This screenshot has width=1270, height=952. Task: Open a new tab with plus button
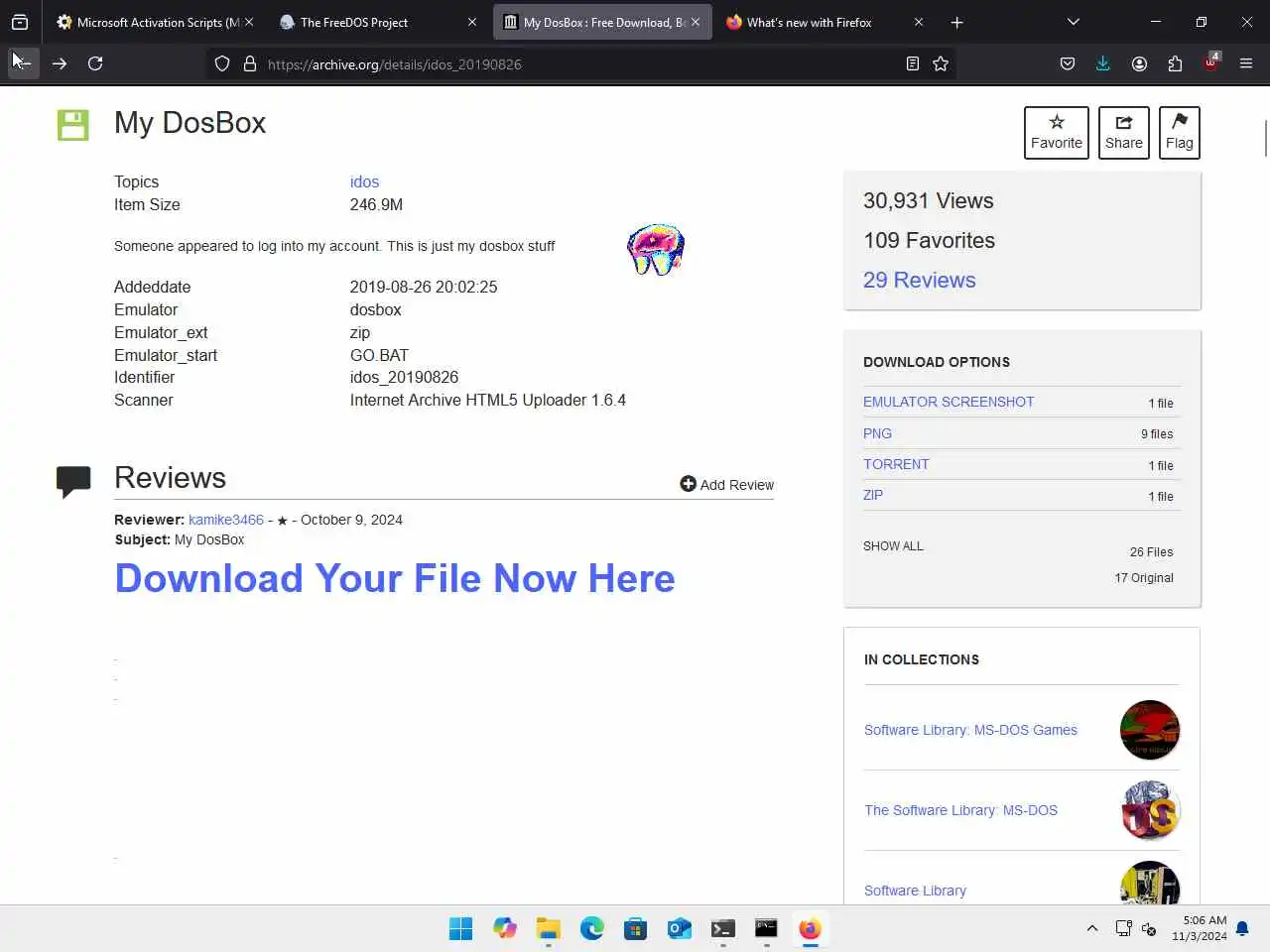pyautogui.click(x=956, y=22)
